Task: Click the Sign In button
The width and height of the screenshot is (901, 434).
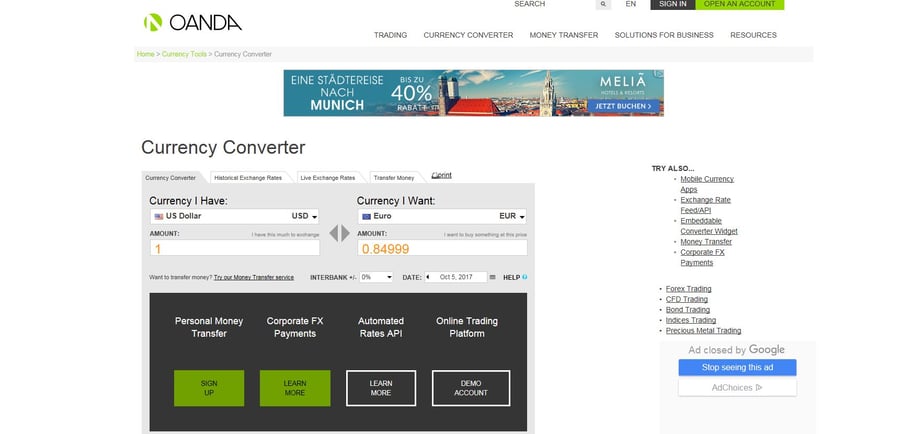Action: click(673, 4)
